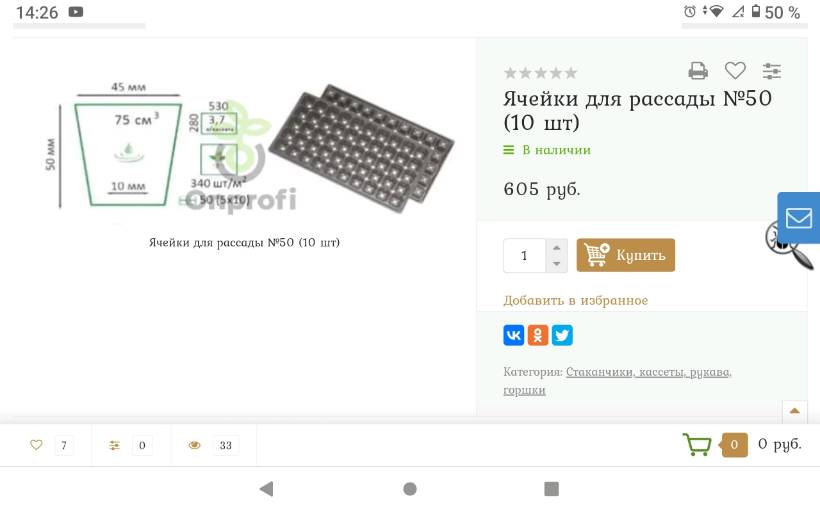Click the printer icon

pos(698,71)
